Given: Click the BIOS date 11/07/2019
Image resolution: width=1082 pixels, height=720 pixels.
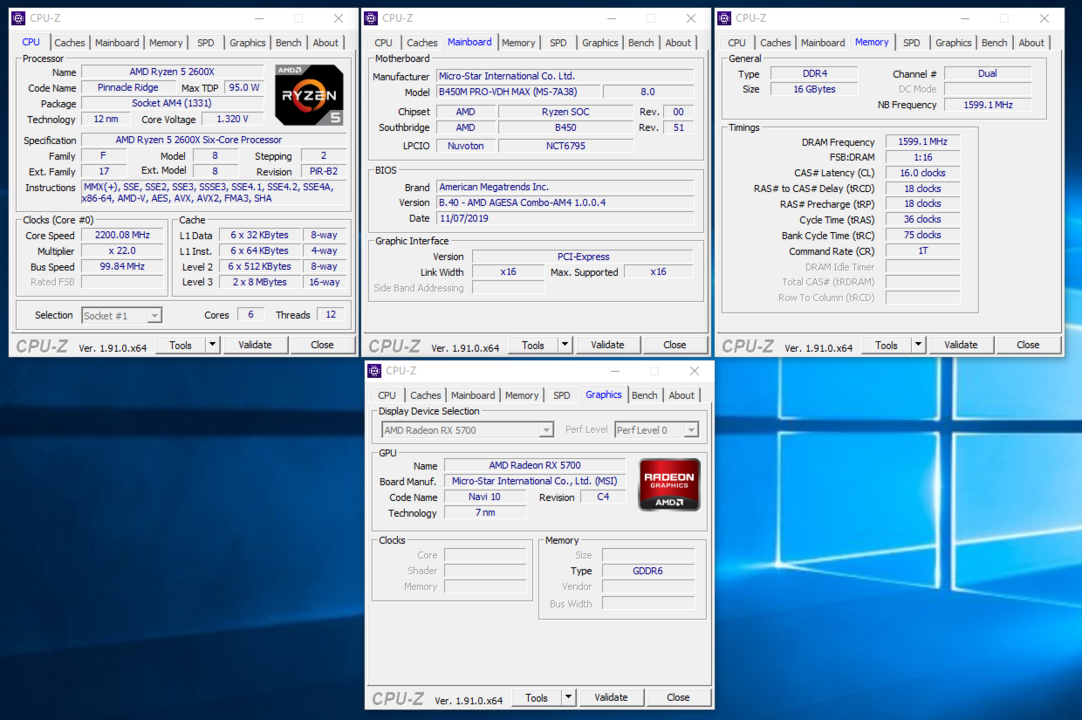Looking at the screenshot, I should (565, 218).
